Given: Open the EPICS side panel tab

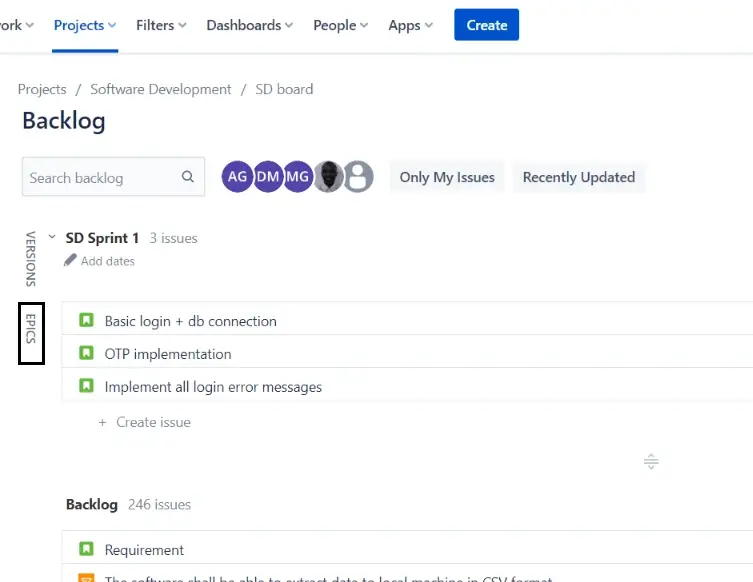Looking at the screenshot, I should pyautogui.click(x=31, y=333).
